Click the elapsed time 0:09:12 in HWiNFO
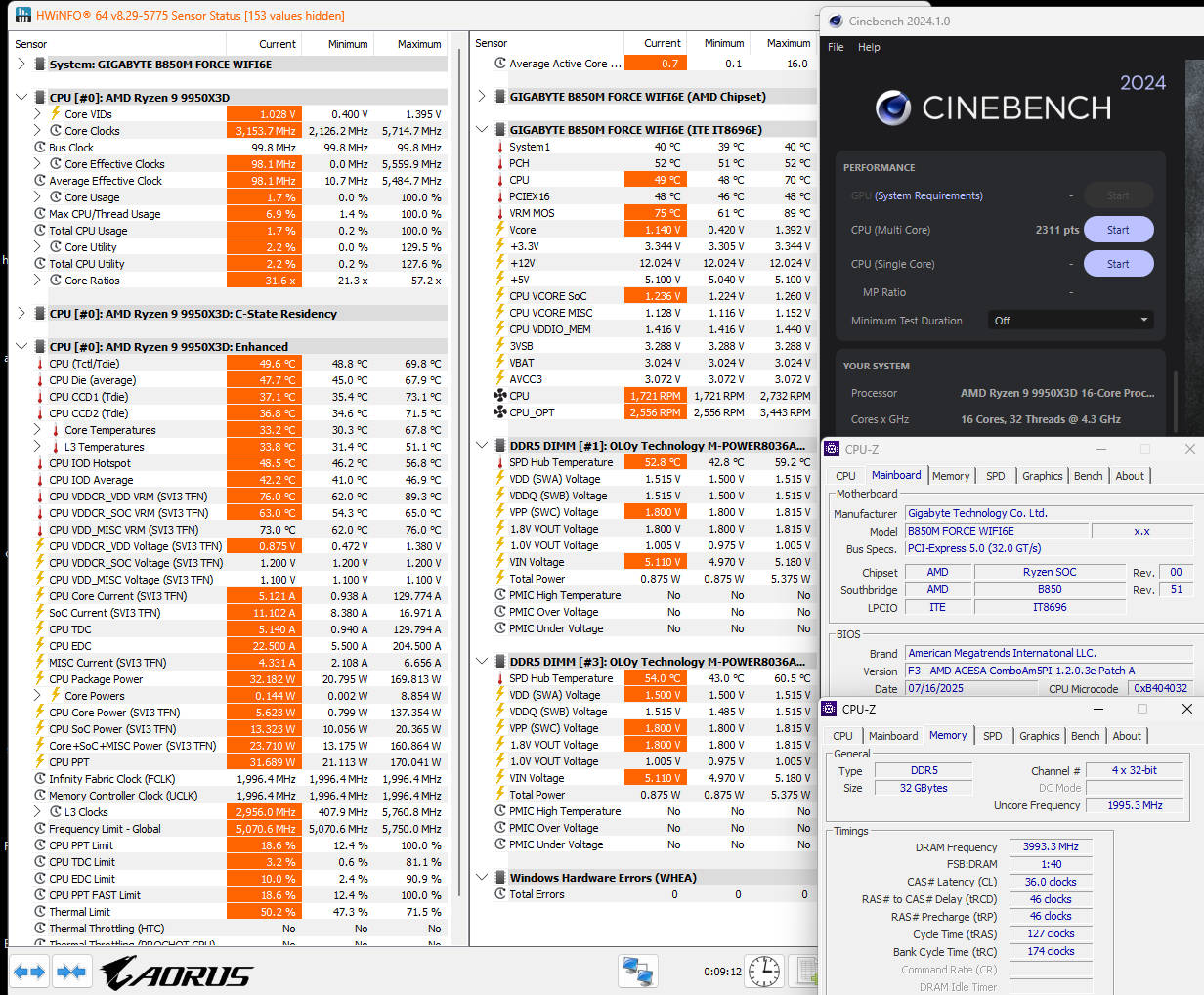The height and width of the screenshot is (995, 1204). point(722,972)
